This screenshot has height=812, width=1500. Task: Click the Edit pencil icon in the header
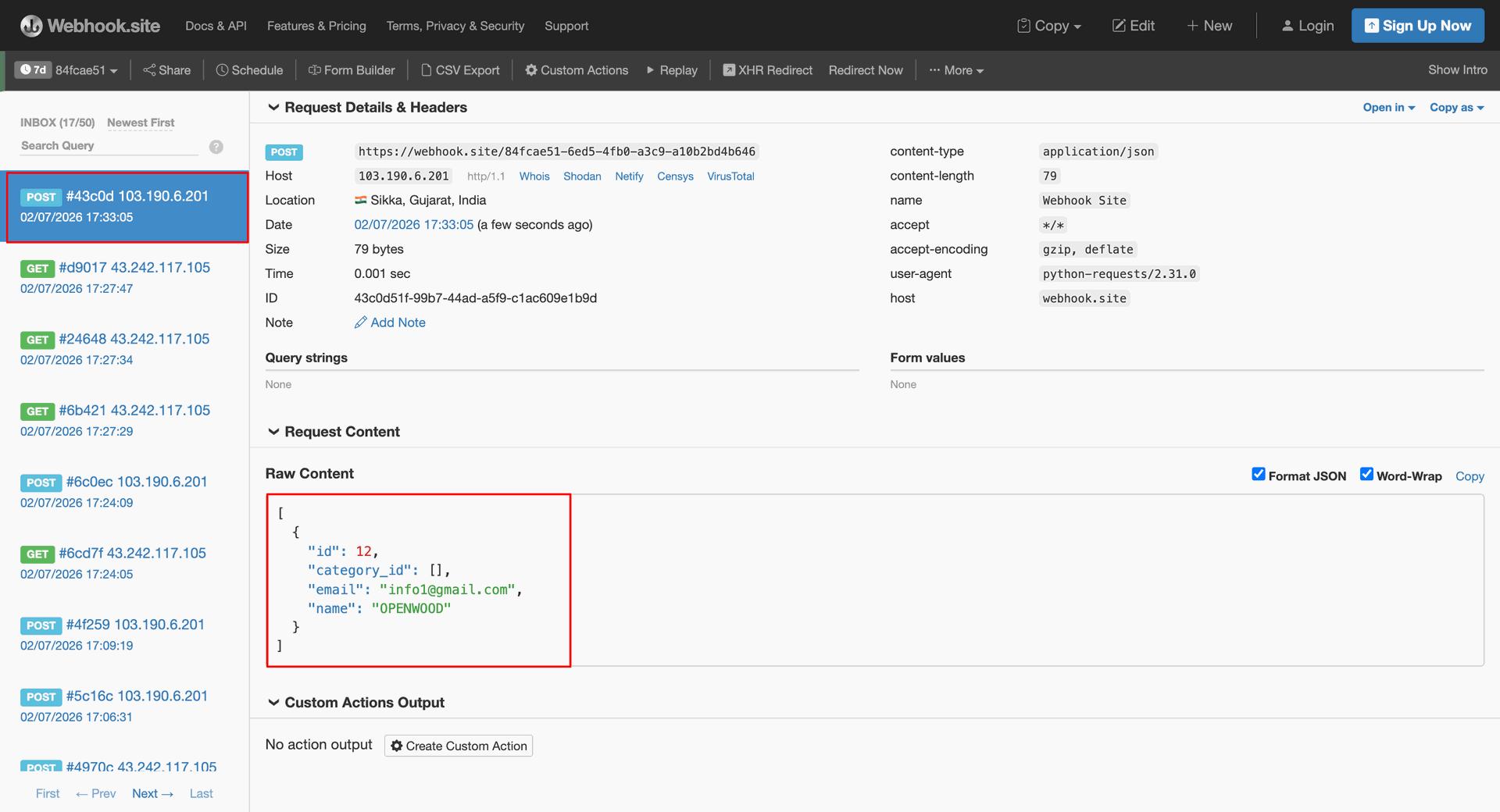[x=1119, y=26]
